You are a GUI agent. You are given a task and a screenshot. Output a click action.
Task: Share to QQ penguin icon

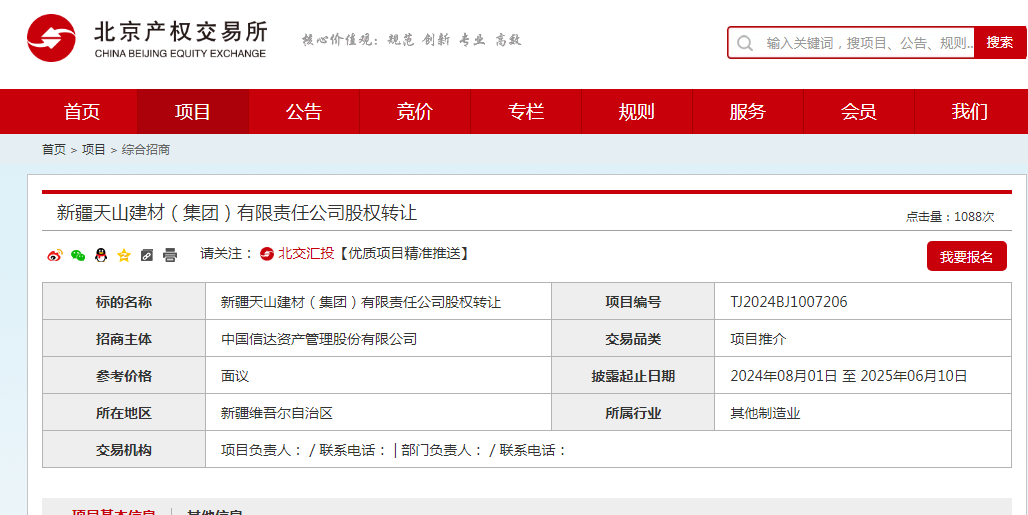[101, 256]
